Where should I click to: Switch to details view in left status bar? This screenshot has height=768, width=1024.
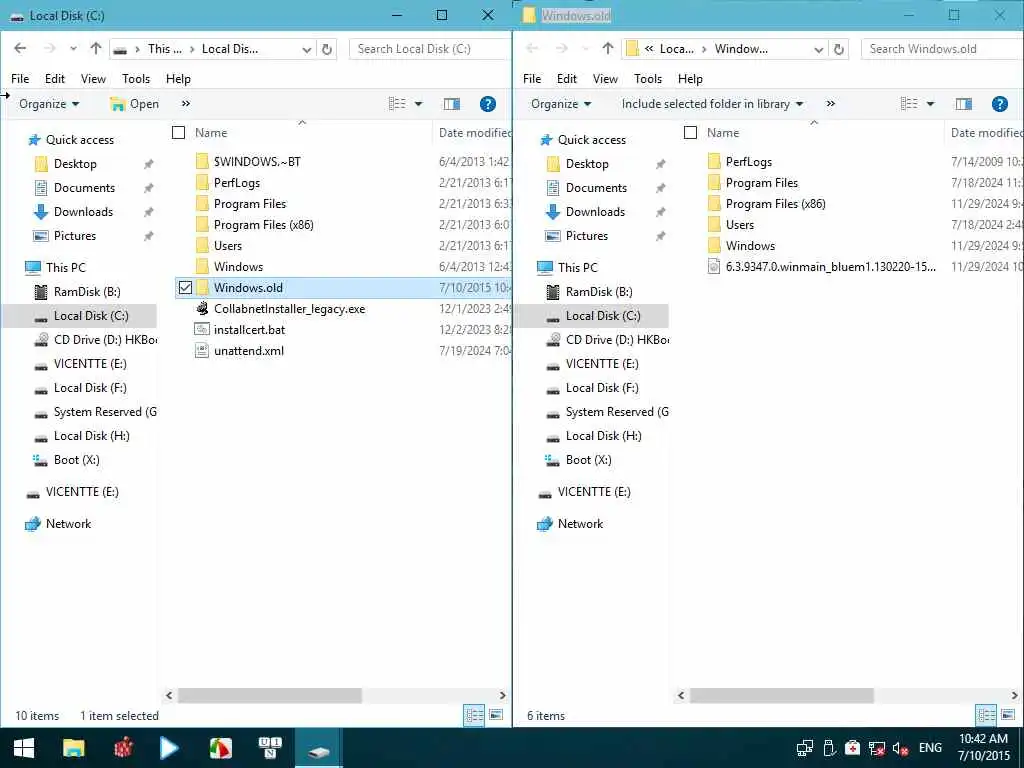pos(474,715)
